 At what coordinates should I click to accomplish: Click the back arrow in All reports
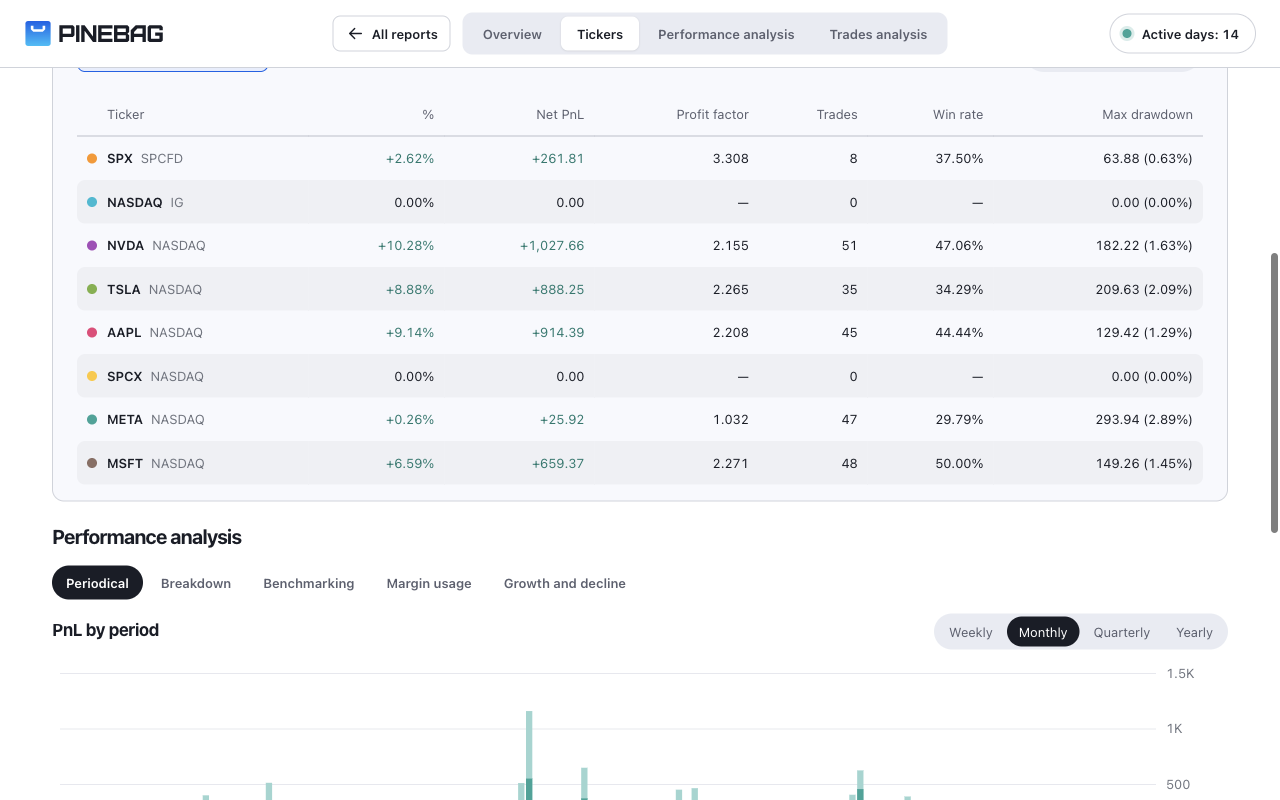(x=355, y=34)
